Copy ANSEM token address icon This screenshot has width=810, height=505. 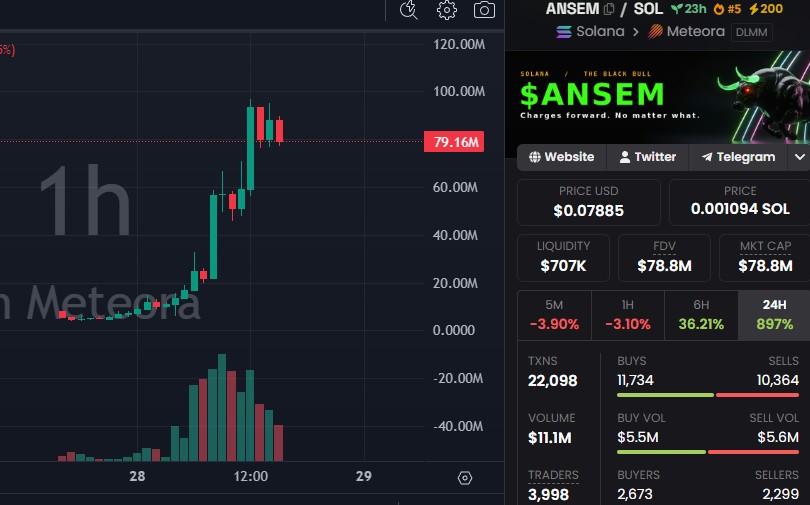(x=609, y=9)
